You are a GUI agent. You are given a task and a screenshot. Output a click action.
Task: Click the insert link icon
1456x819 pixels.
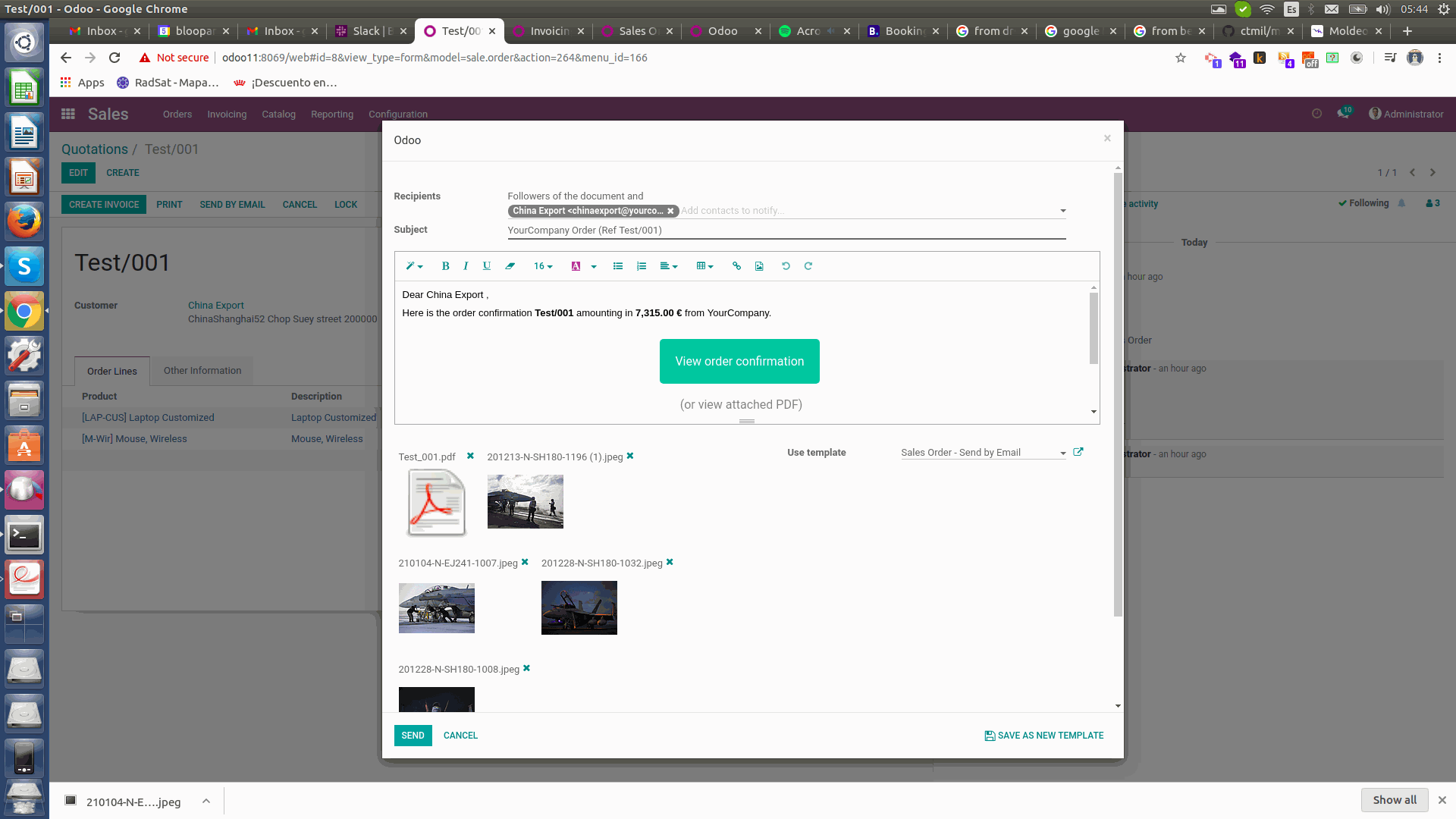click(x=736, y=266)
